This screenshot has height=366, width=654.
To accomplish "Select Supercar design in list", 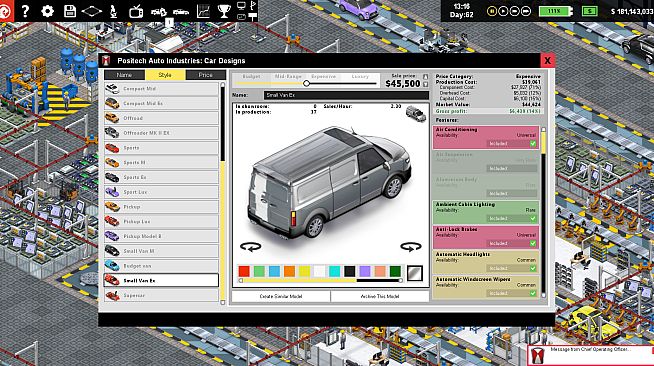I will 161,296.
